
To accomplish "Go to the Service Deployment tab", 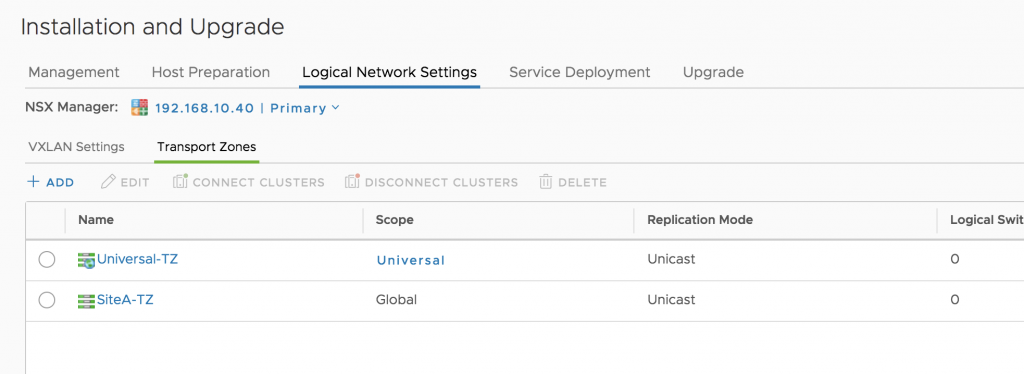I will pos(580,72).
